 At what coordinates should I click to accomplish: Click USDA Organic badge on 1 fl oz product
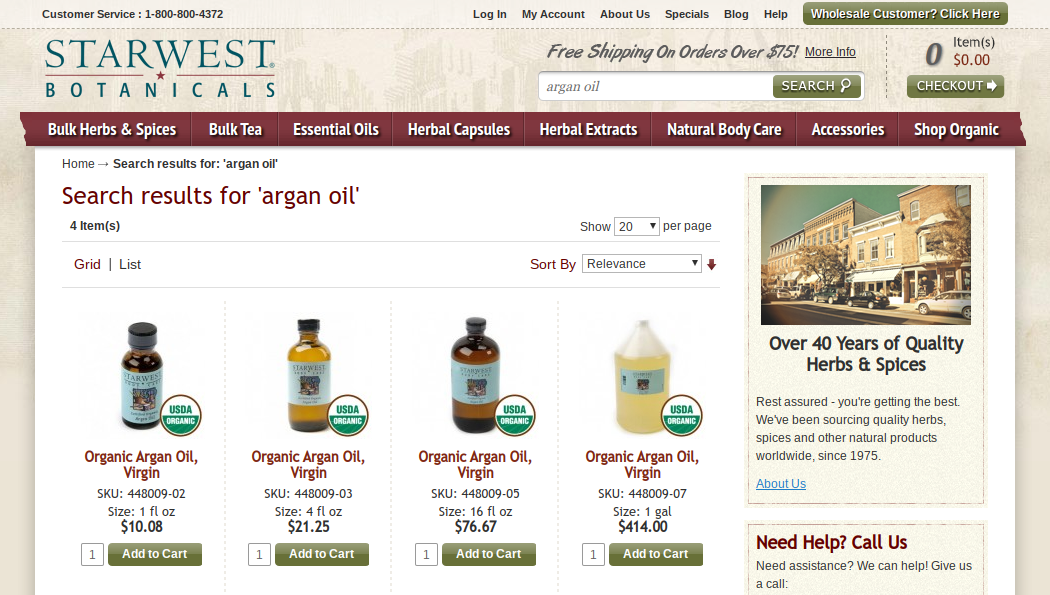pyautogui.click(x=181, y=415)
